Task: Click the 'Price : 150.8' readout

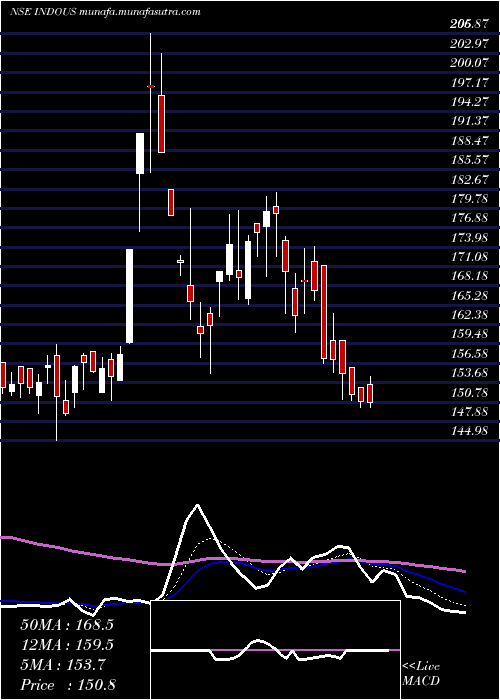Action: pyautogui.click(x=70, y=685)
